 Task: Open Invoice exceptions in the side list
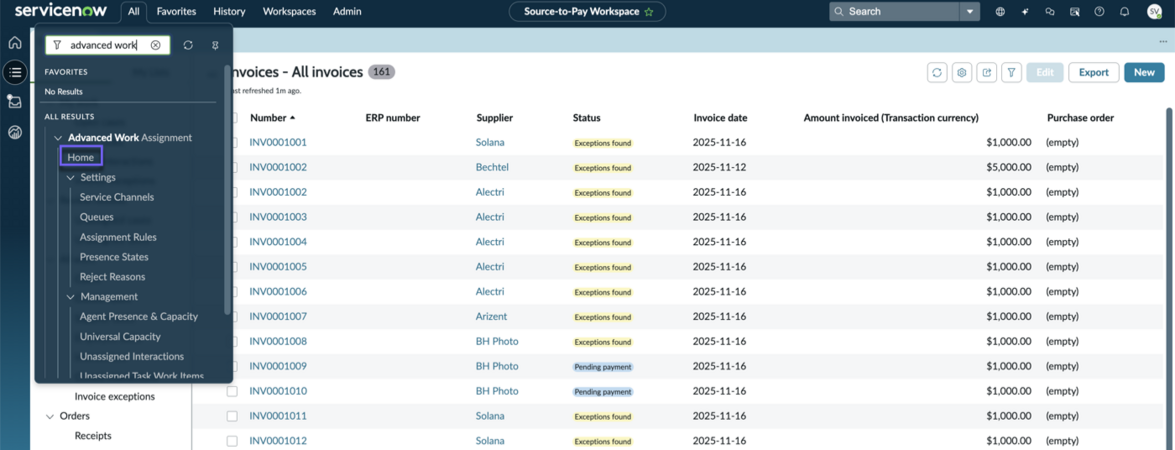(115, 397)
